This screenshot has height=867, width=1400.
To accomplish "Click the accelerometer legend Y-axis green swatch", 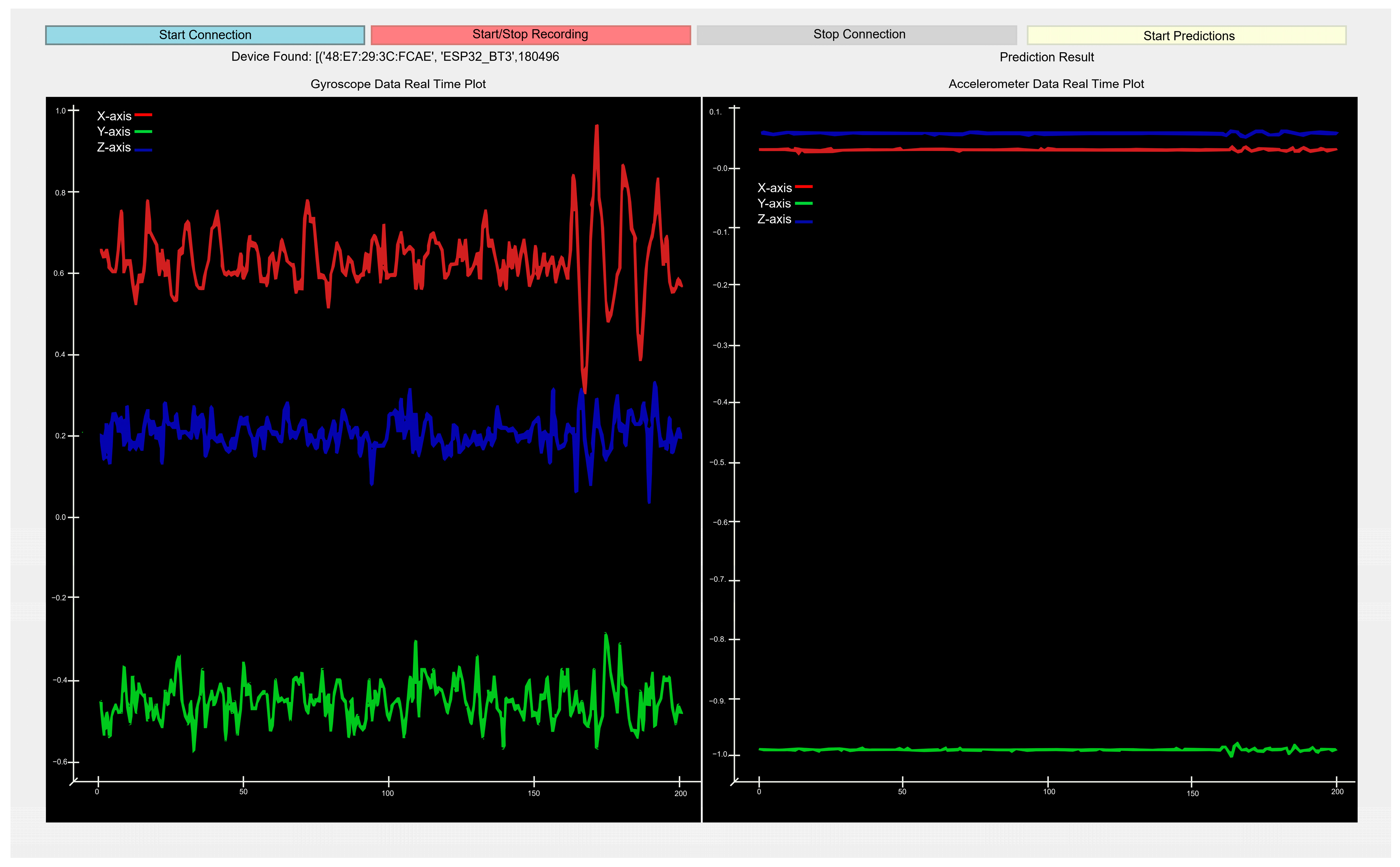I will 803,203.
